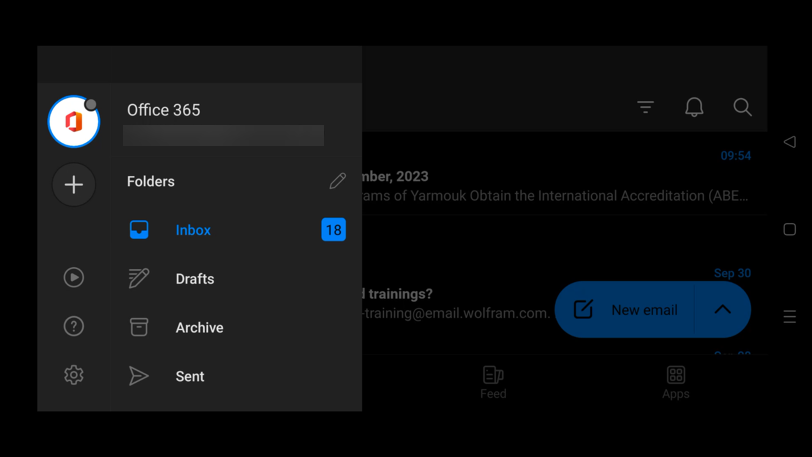Open the Drafts folder

[236, 278]
